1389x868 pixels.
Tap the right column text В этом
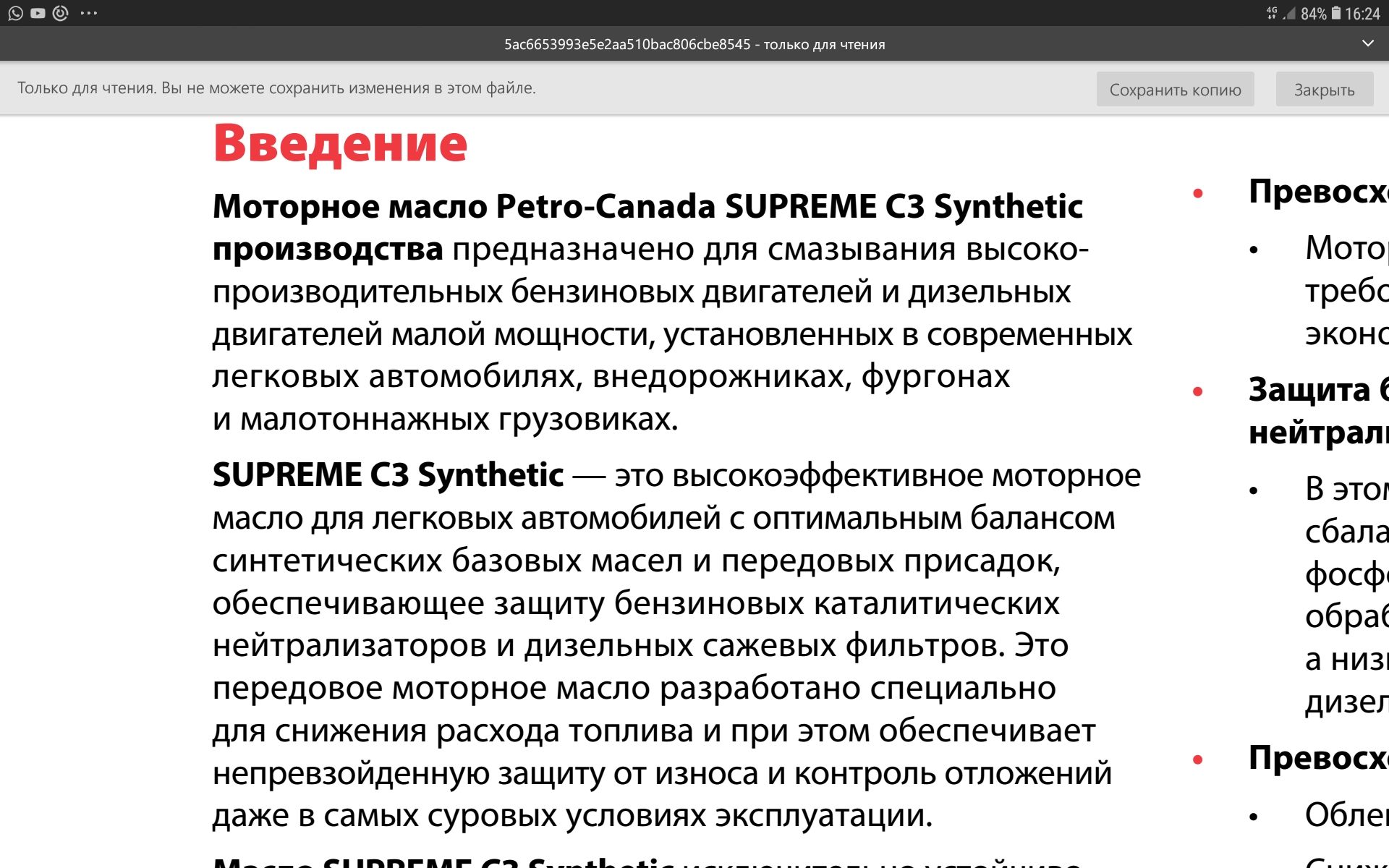click(1346, 490)
